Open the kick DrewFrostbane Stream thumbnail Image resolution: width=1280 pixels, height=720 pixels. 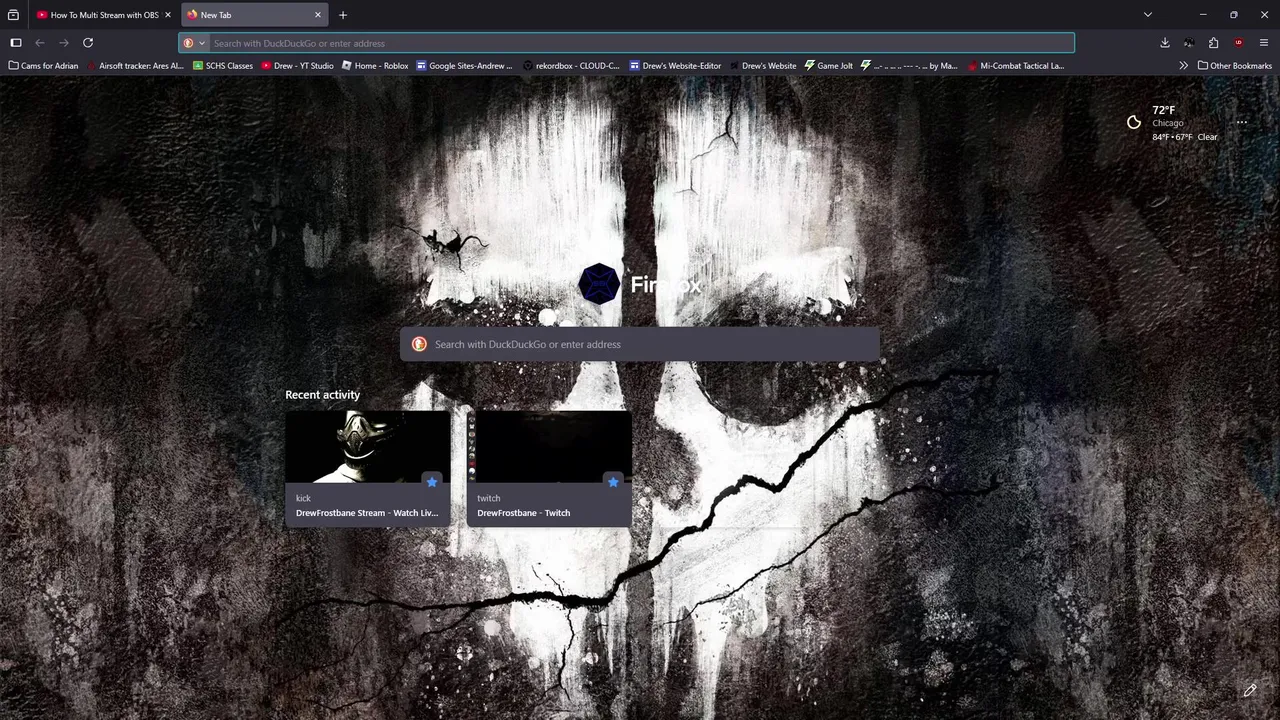pyautogui.click(x=368, y=446)
